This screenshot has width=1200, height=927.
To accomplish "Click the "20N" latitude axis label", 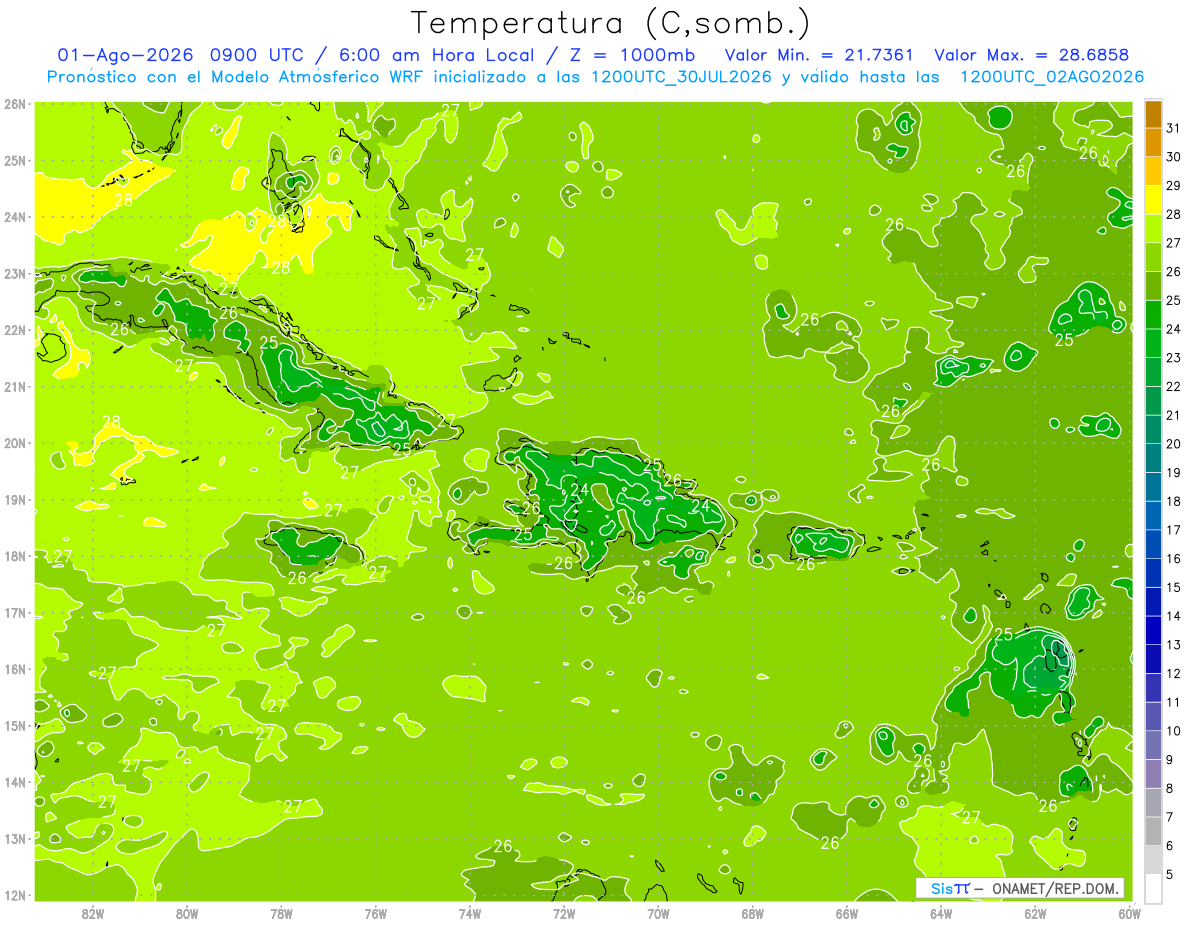I will coord(16,443).
